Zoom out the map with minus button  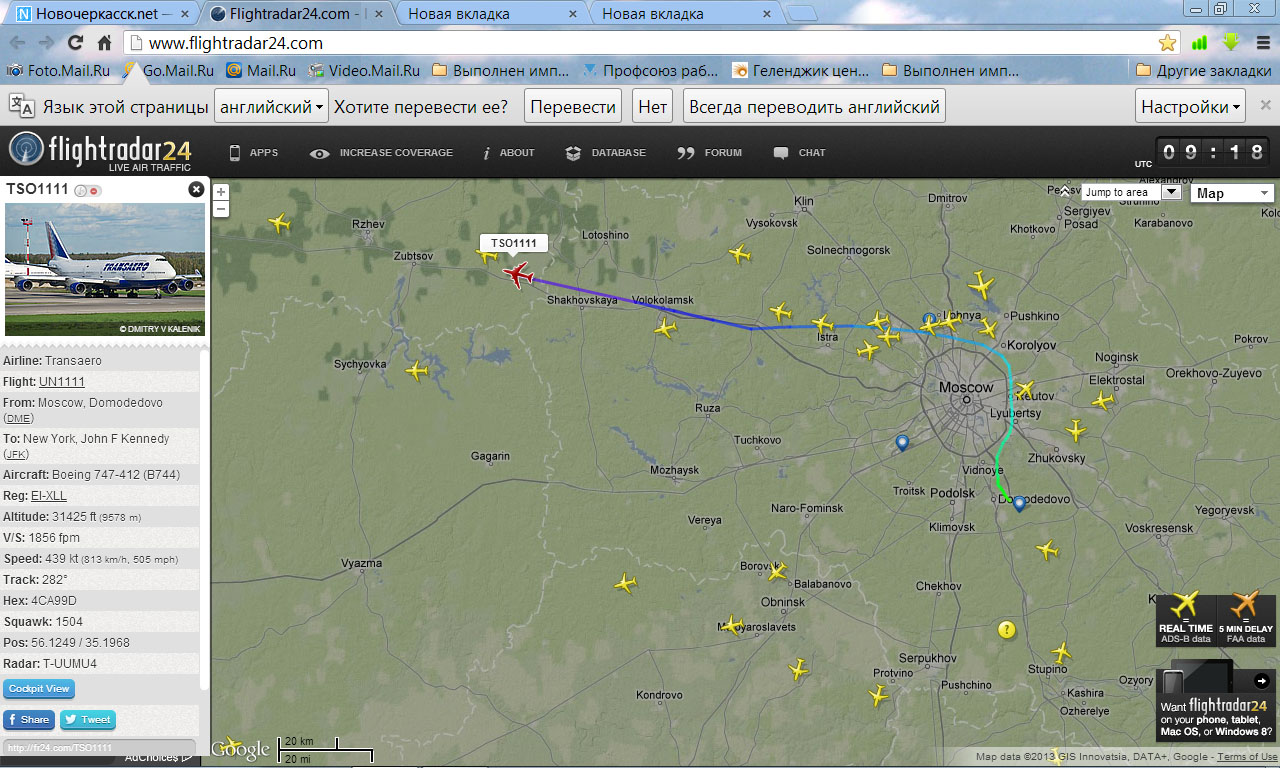coord(221,209)
